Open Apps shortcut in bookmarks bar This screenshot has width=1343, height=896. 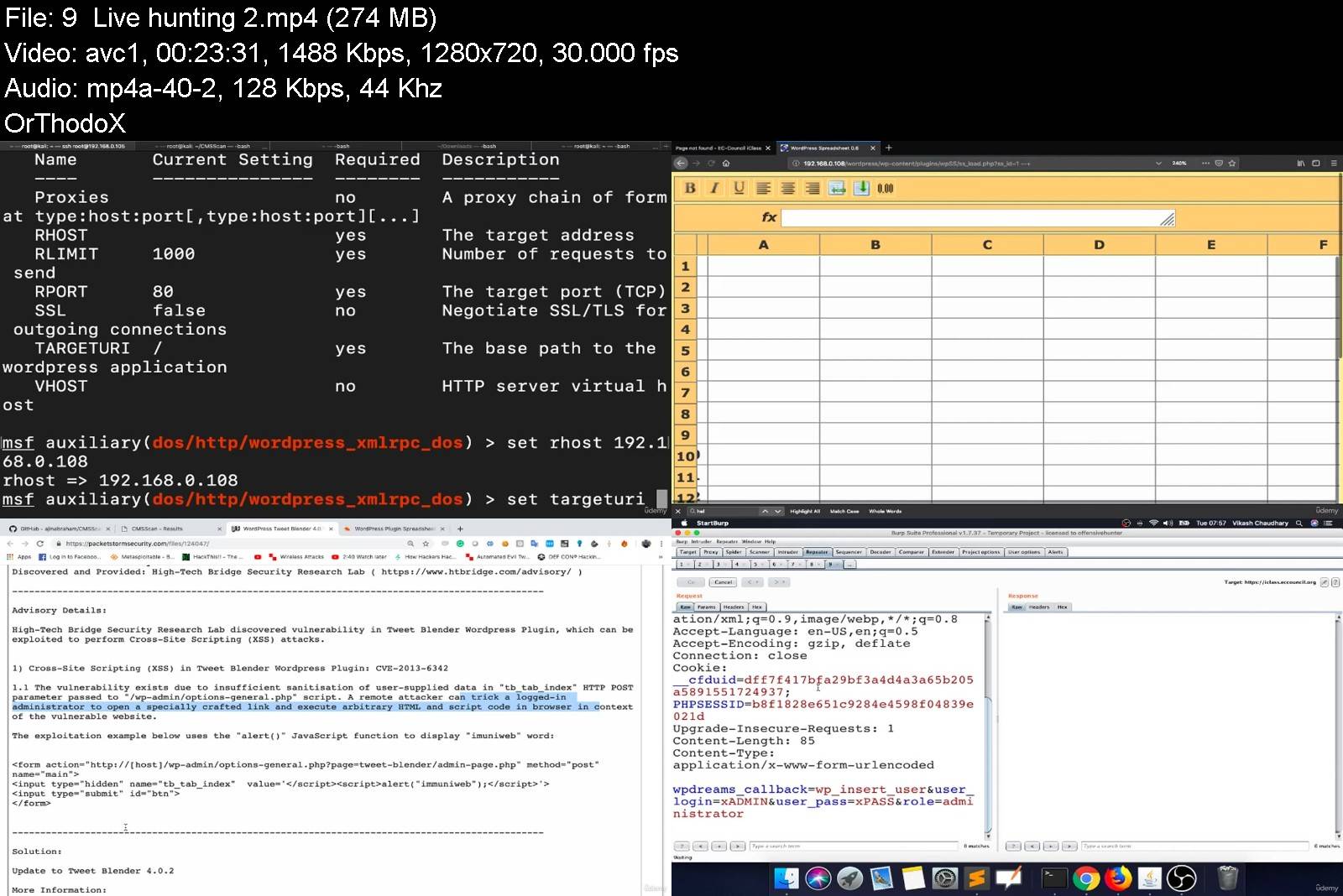coord(19,557)
